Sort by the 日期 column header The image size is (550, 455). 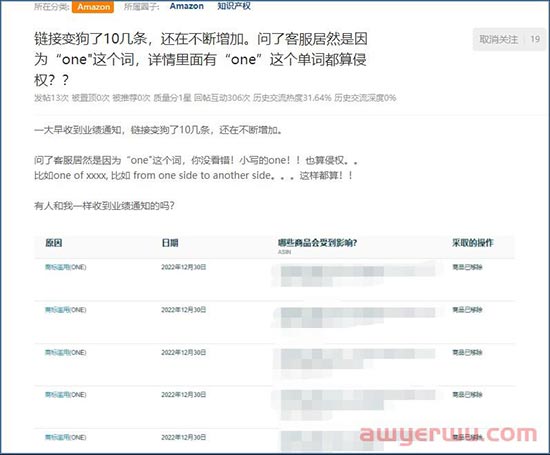tap(170, 243)
